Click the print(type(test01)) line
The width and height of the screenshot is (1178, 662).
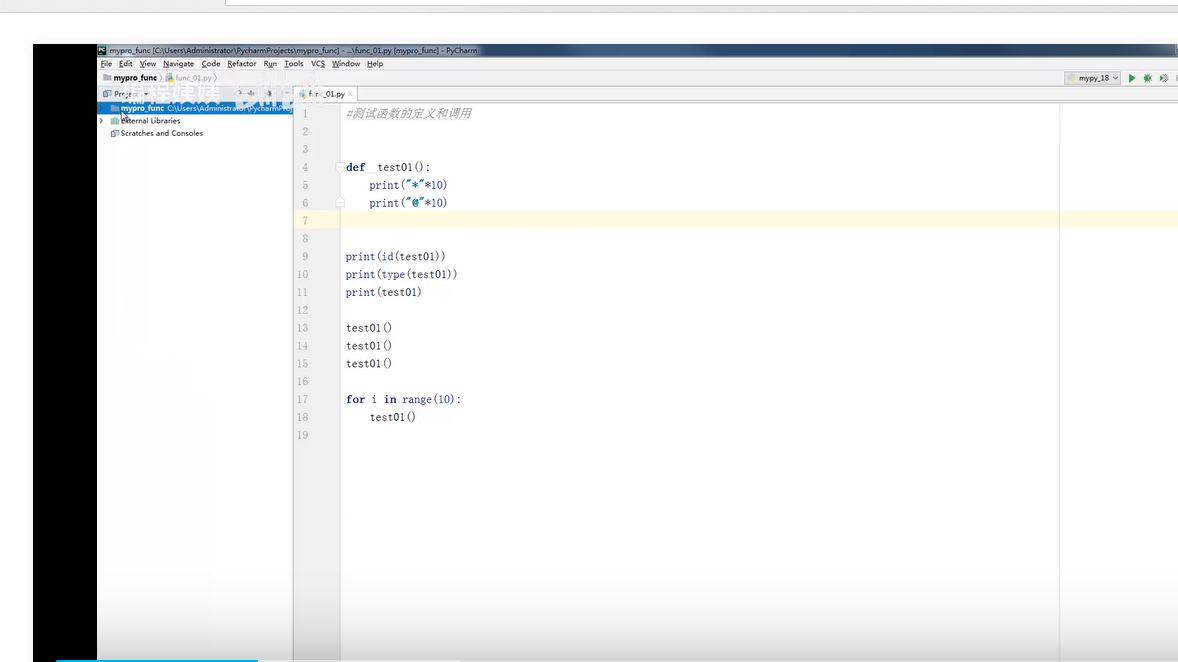pyautogui.click(x=401, y=274)
